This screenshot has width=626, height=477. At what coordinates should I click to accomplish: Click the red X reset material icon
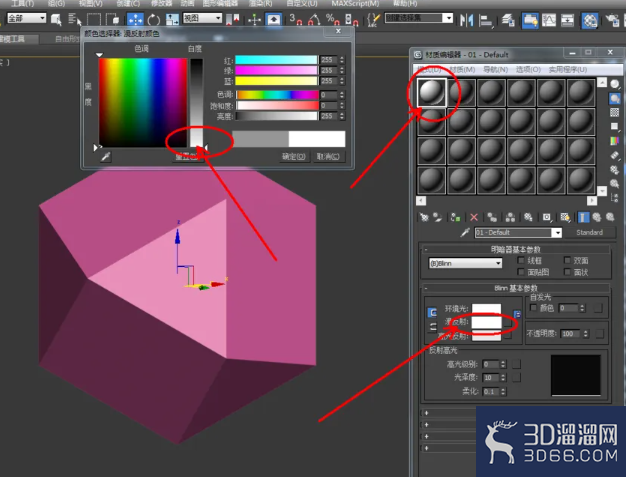coord(474,217)
